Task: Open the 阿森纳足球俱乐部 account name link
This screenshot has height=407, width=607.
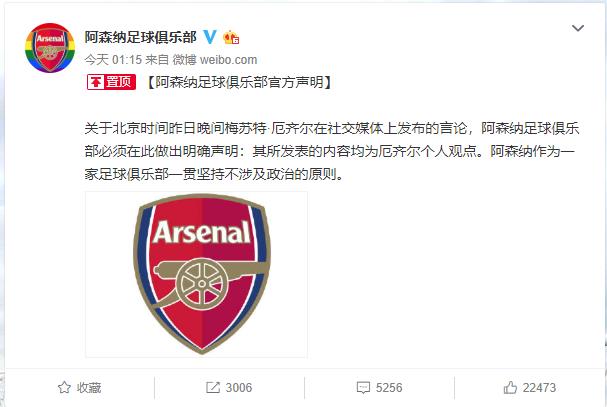Action: tap(141, 37)
